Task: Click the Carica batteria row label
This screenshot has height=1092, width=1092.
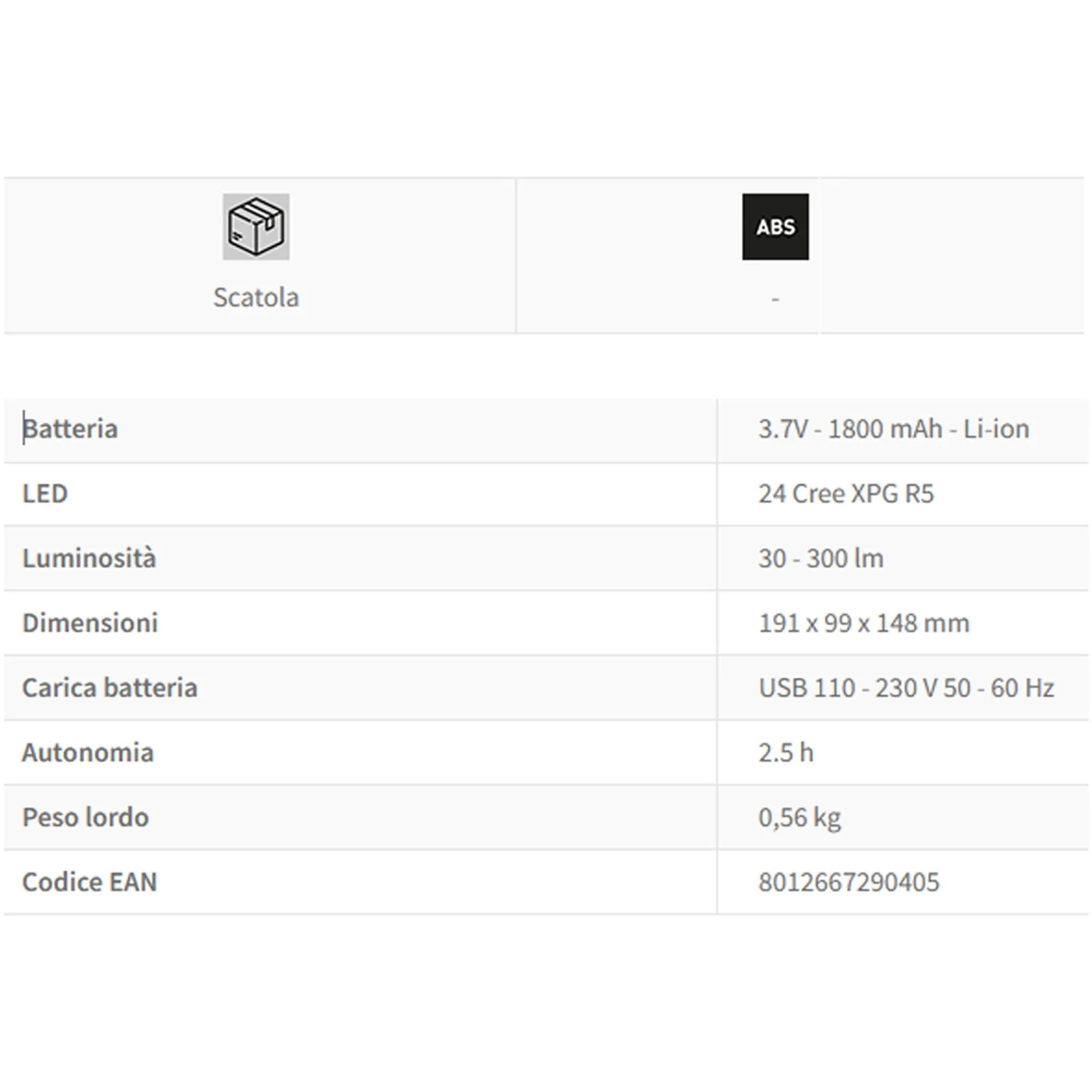Action: pos(109,688)
